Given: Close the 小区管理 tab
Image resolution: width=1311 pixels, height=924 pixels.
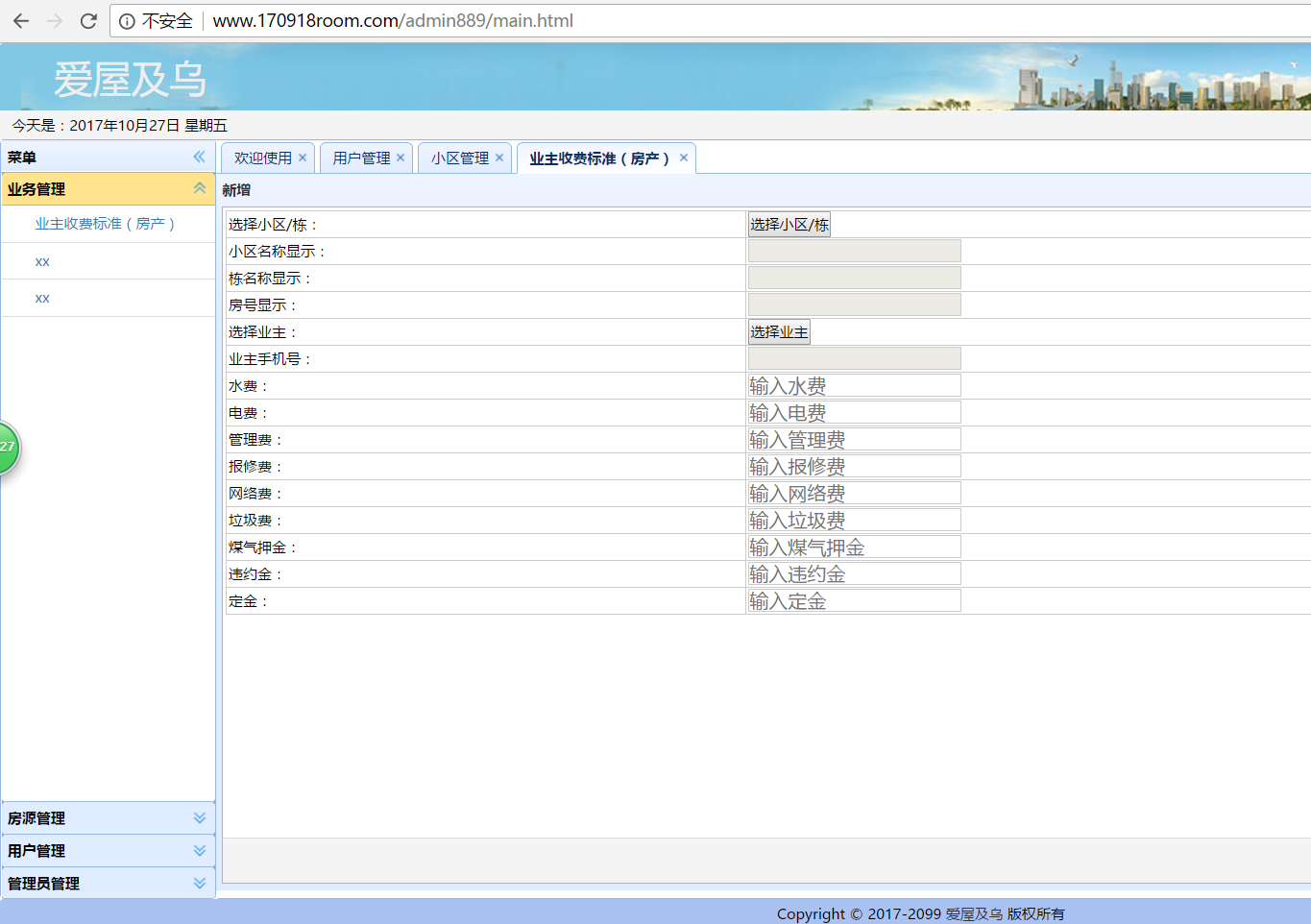Looking at the screenshot, I should (499, 158).
